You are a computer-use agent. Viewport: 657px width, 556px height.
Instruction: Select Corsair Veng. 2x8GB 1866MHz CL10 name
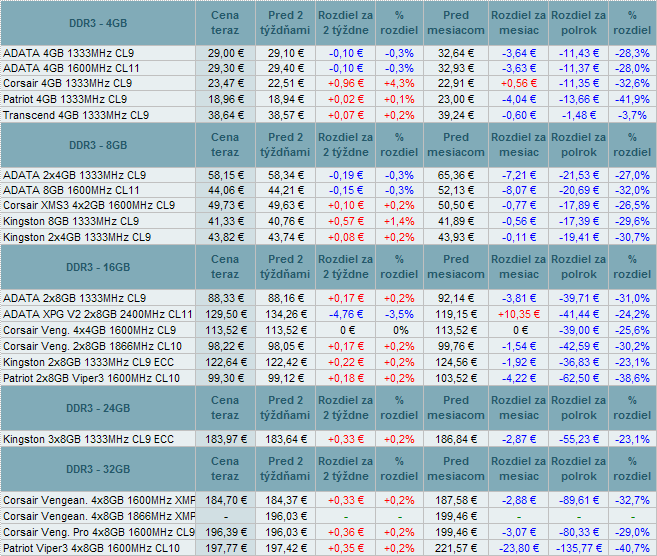[93, 346]
